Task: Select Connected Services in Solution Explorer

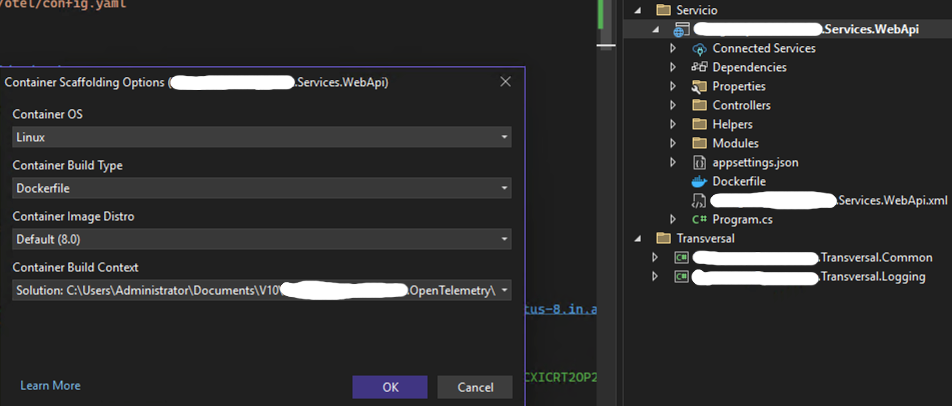Action: (x=764, y=48)
